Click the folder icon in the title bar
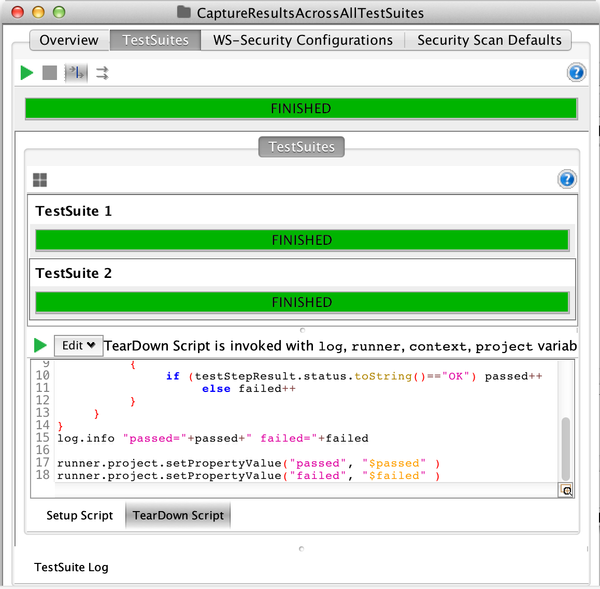This screenshot has width=600, height=589. click(x=183, y=13)
